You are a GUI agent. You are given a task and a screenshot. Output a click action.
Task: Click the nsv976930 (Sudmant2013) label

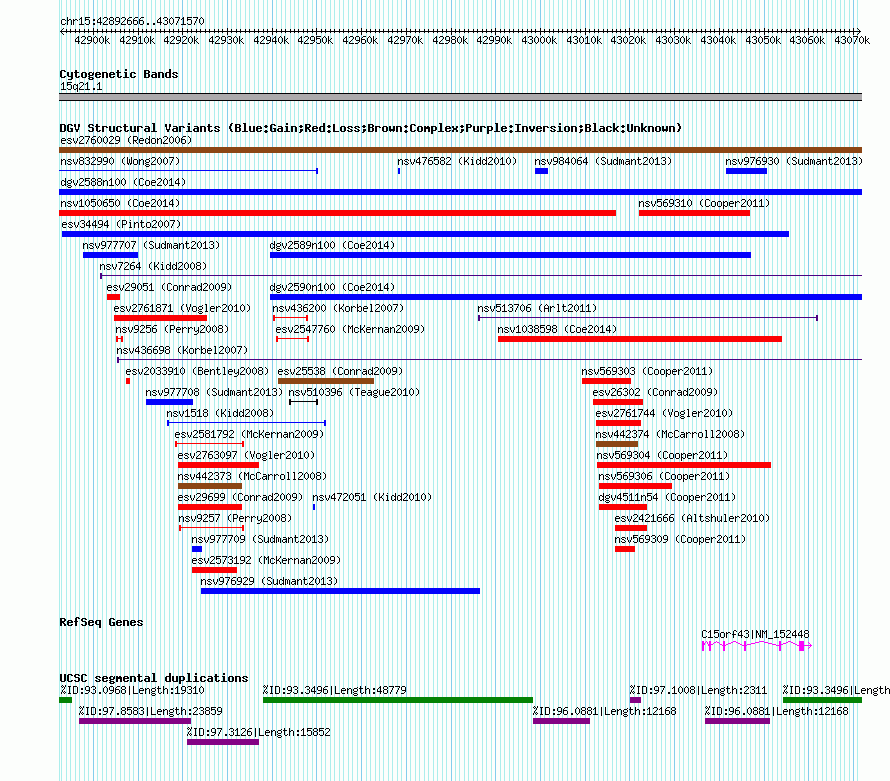pos(794,161)
